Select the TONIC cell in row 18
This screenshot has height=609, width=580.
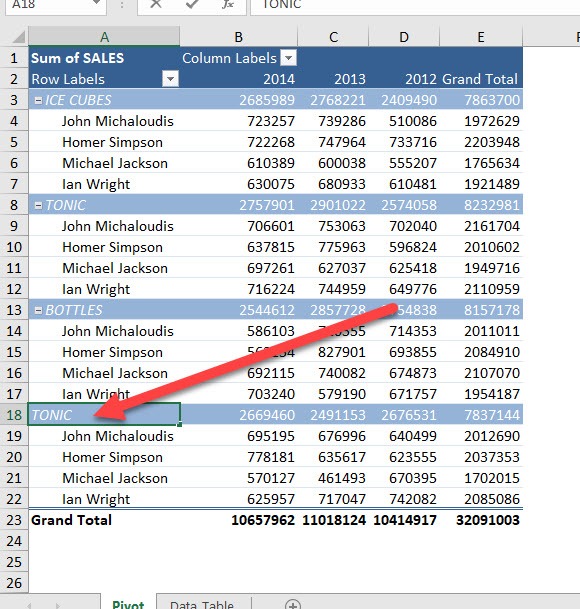coord(104,415)
